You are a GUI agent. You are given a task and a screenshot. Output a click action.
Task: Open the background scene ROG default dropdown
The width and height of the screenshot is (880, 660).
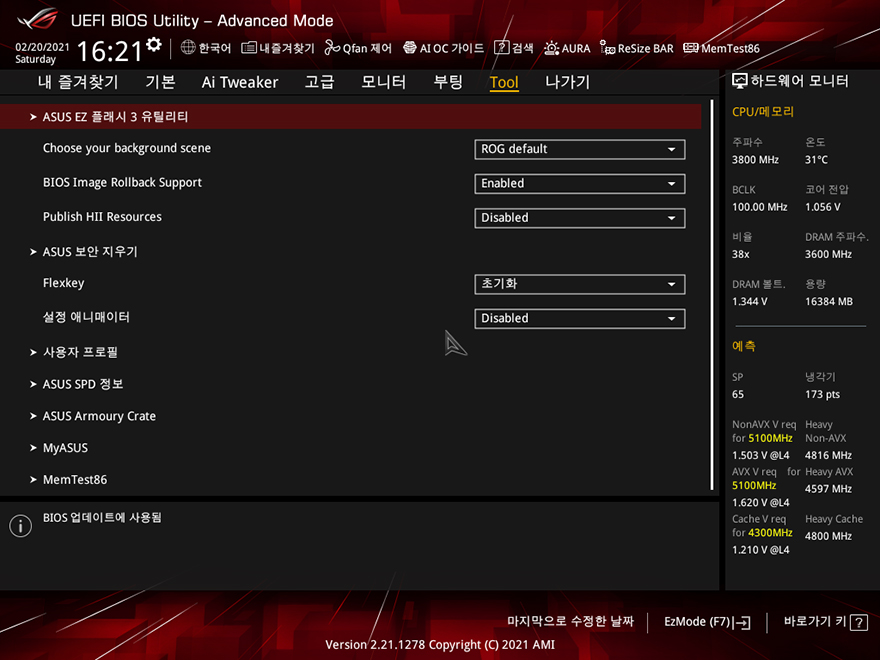(x=580, y=149)
